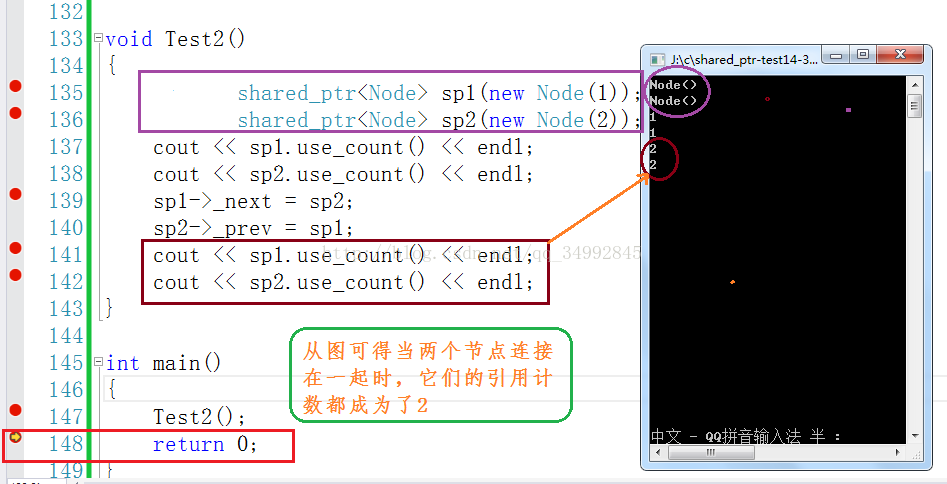Screen dimensions: 947x484
Task: Collapse the main function outline
Action: [x=98, y=363]
